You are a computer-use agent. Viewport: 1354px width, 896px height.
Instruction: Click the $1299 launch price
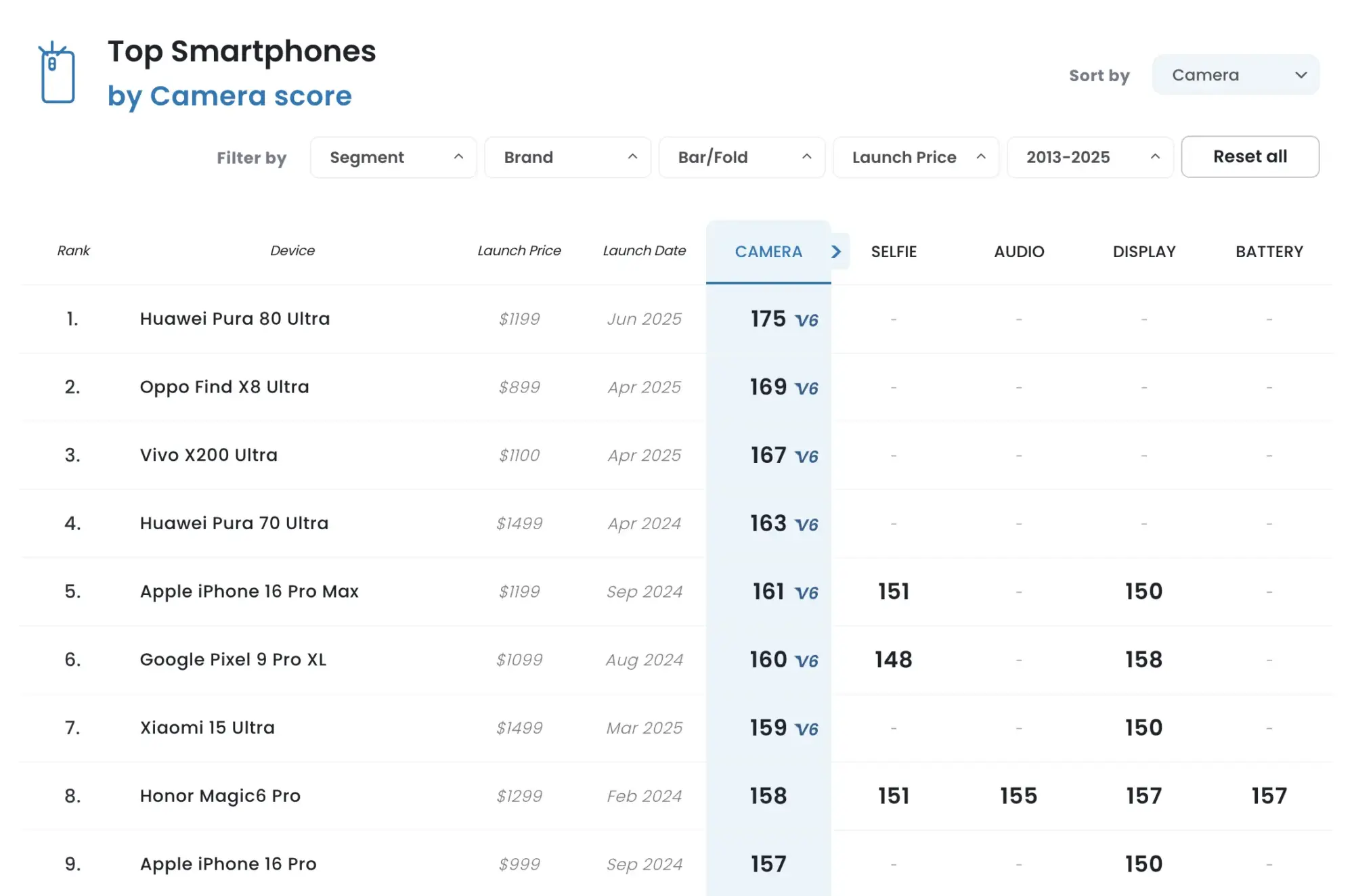(x=519, y=796)
